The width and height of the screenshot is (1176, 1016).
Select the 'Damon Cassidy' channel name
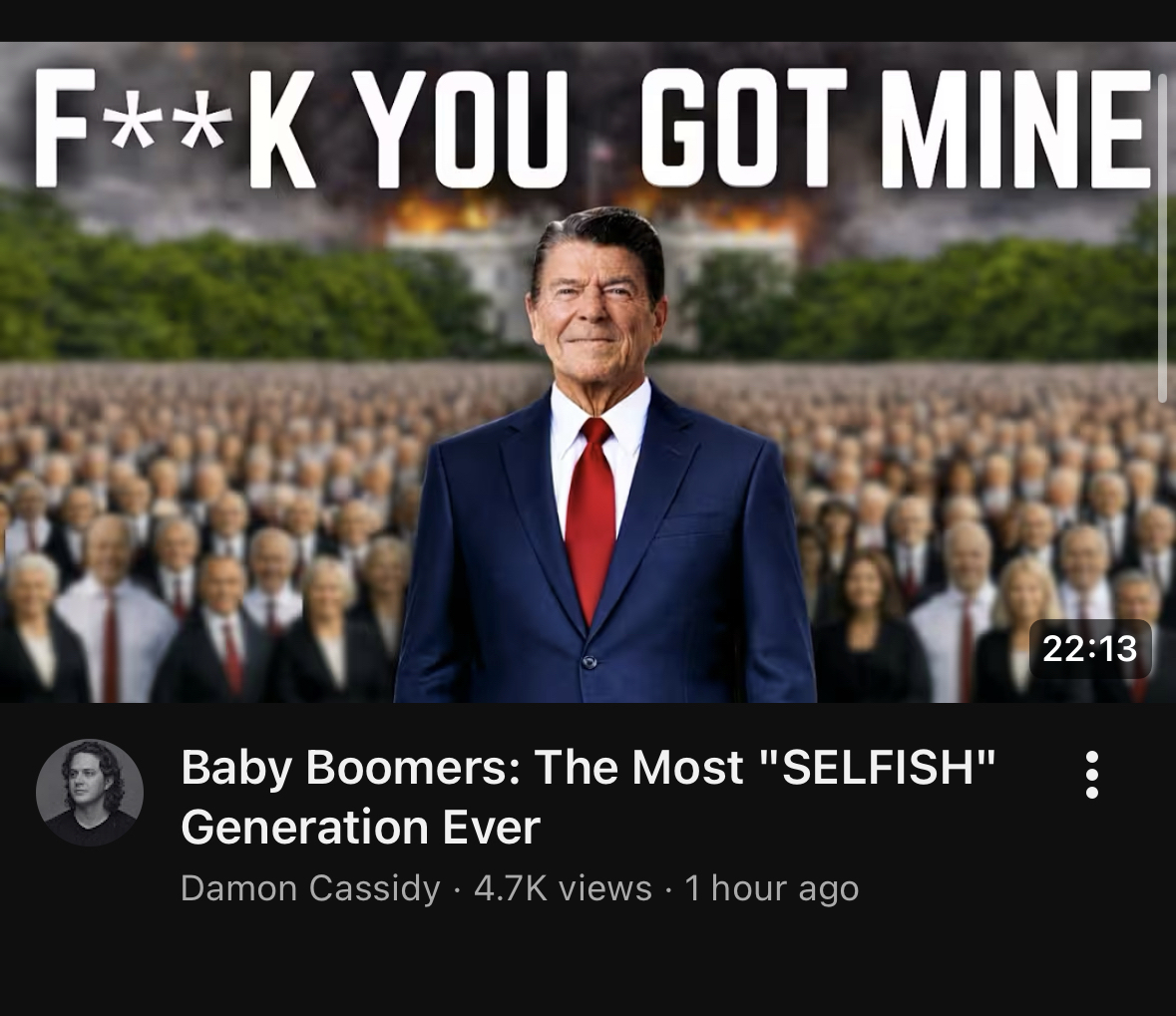point(310,888)
